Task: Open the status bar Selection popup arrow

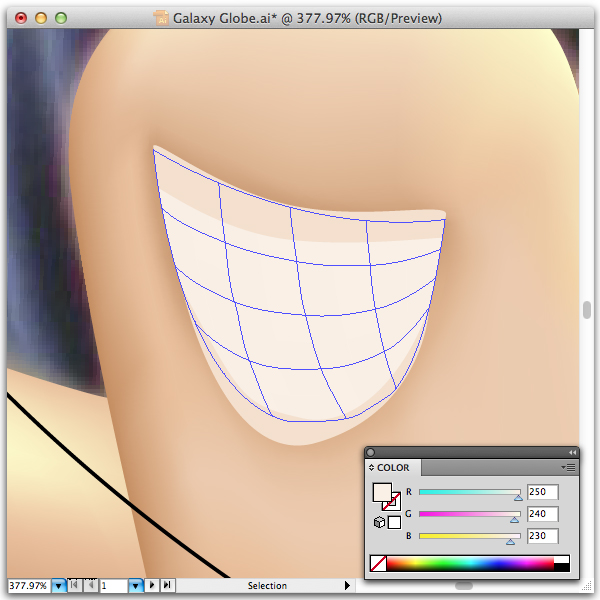Action: [x=347, y=585]
